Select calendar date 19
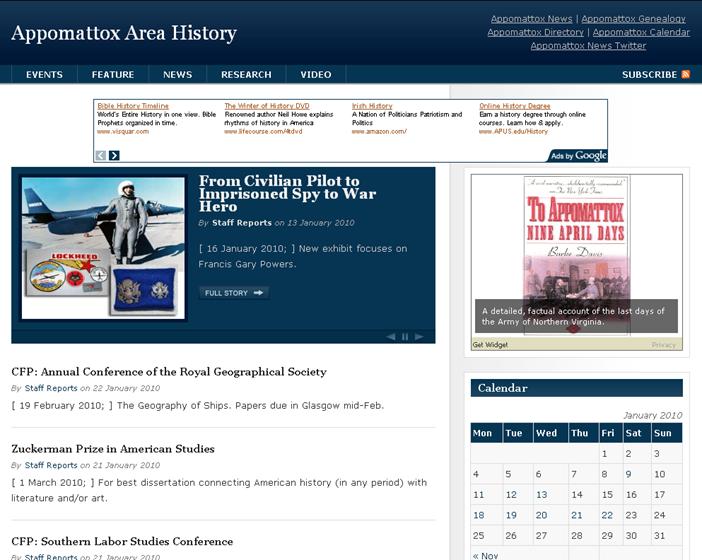This screenshot has height=560, width=702. (x=511, y=515)
